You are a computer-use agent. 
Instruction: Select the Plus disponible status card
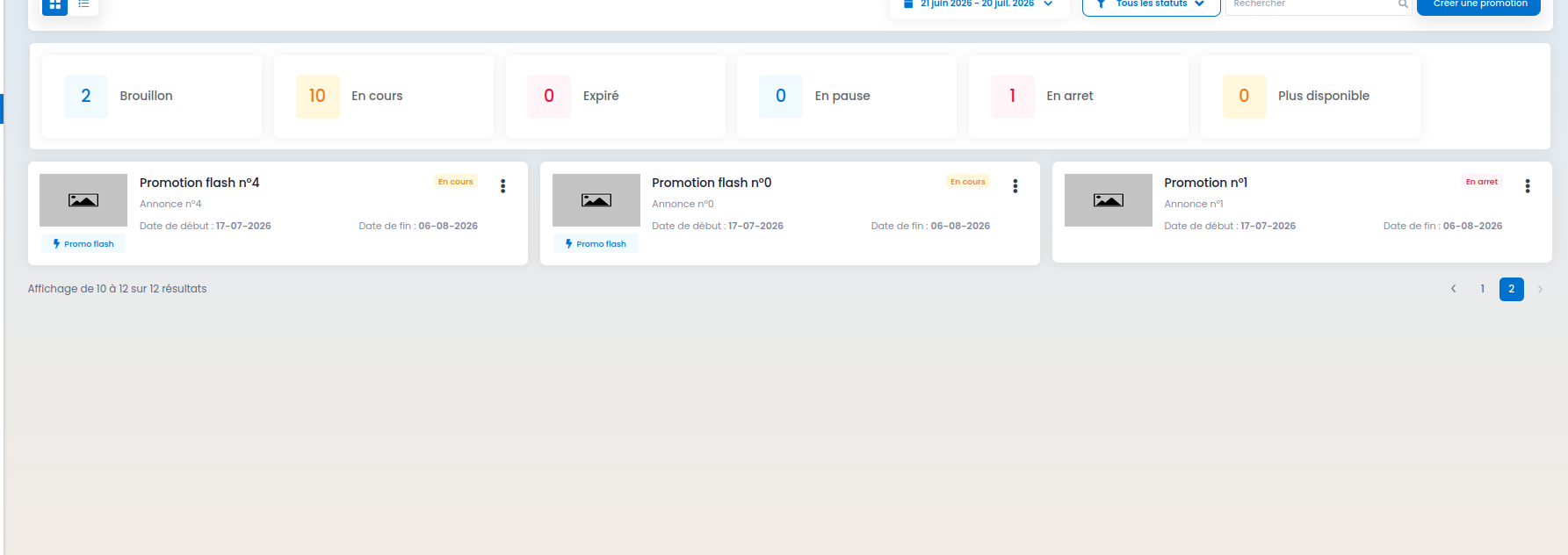click(x=1311, y=97)
